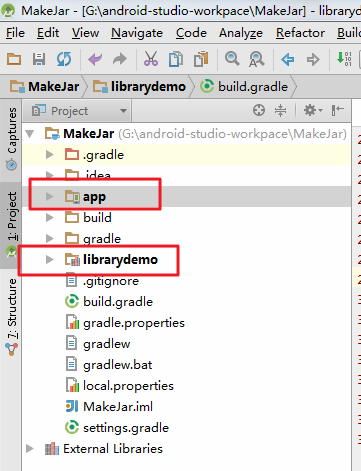Open the Refactor menu

pyautogui.click(x=300, y=33)
